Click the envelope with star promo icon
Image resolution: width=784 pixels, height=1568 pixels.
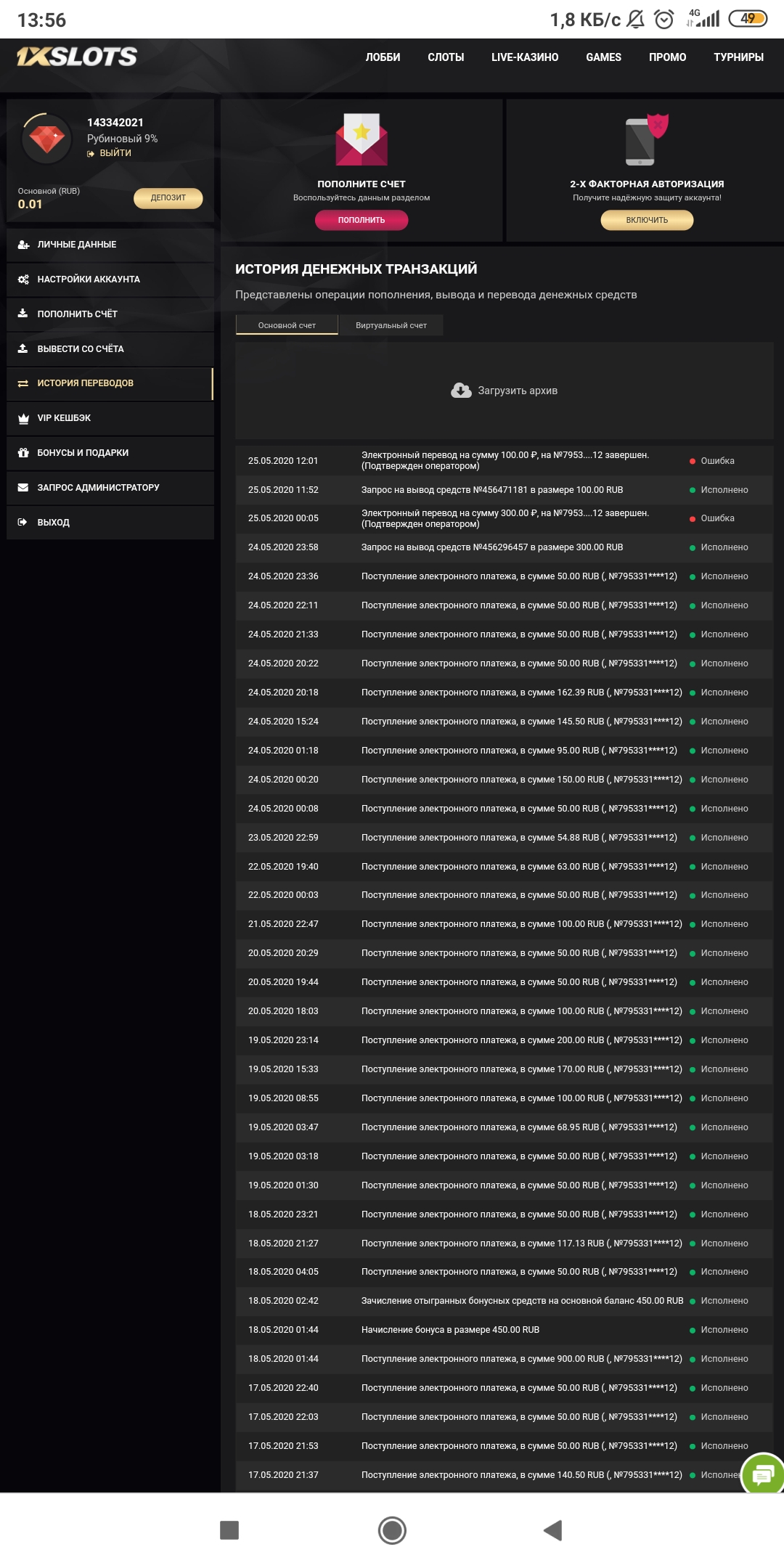tap(362, 139)
